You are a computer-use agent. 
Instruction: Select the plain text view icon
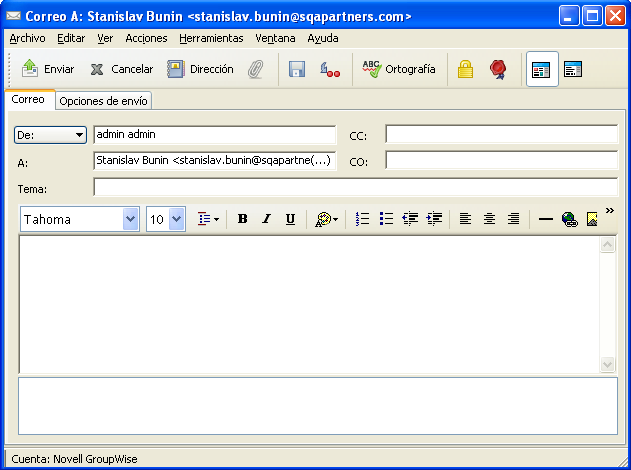573,69
